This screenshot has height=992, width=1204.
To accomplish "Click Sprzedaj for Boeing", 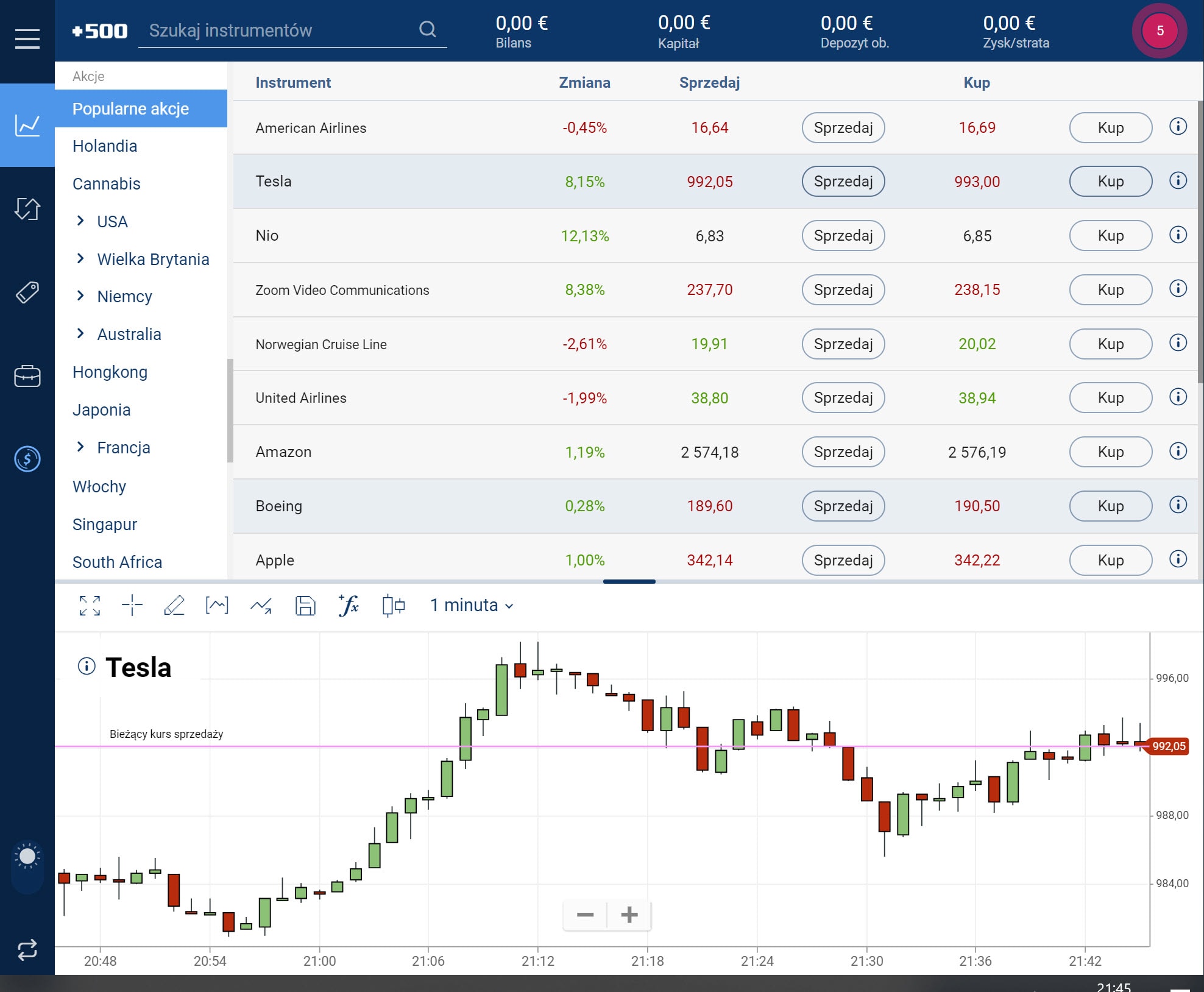I will coord(843,506).
